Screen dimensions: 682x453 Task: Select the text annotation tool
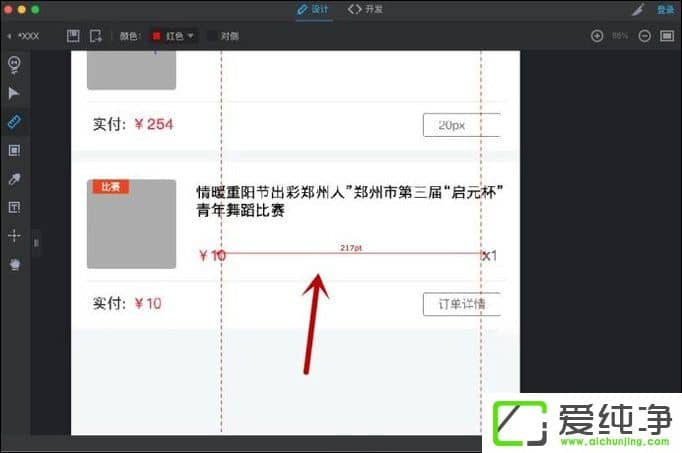pos(14,207)
